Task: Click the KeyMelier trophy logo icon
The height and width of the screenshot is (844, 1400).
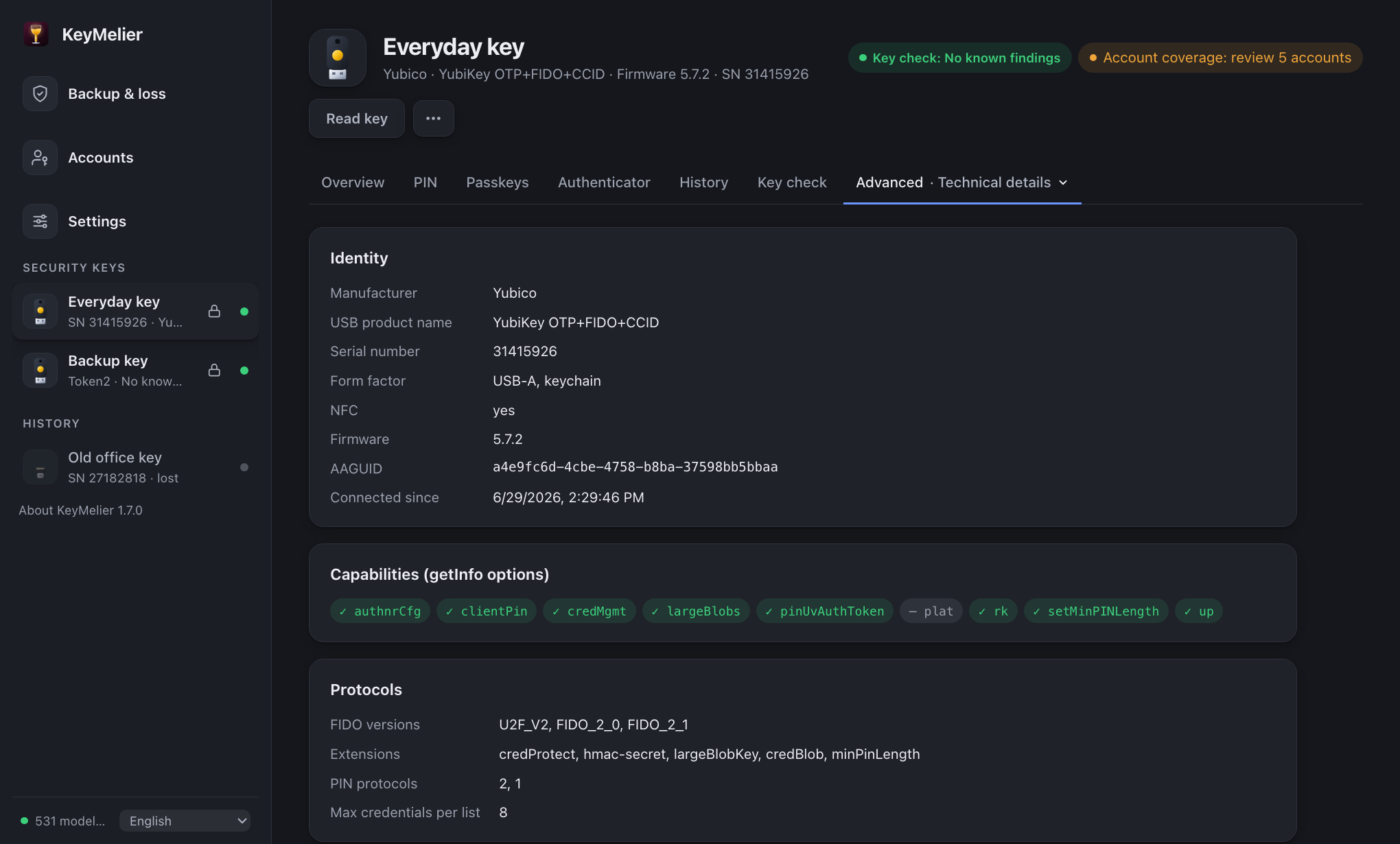Action: (36, 34)
